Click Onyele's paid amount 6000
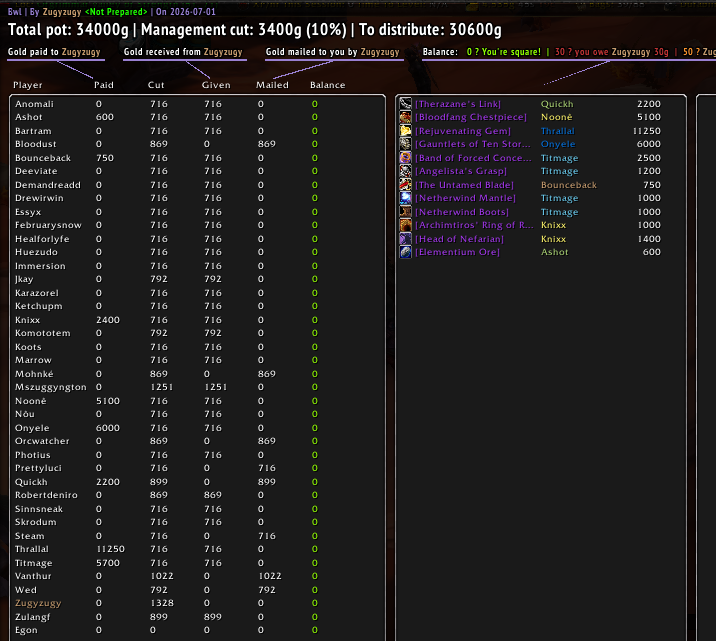Image resolution: width=716 pixels, height=641 pixels. click(x=108, y=428)
